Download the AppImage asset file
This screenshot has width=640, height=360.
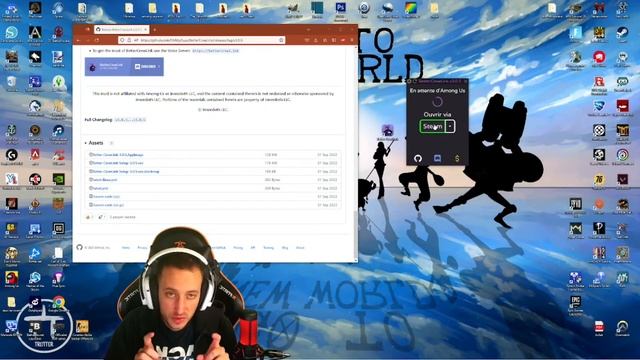[x=118, y=155]
